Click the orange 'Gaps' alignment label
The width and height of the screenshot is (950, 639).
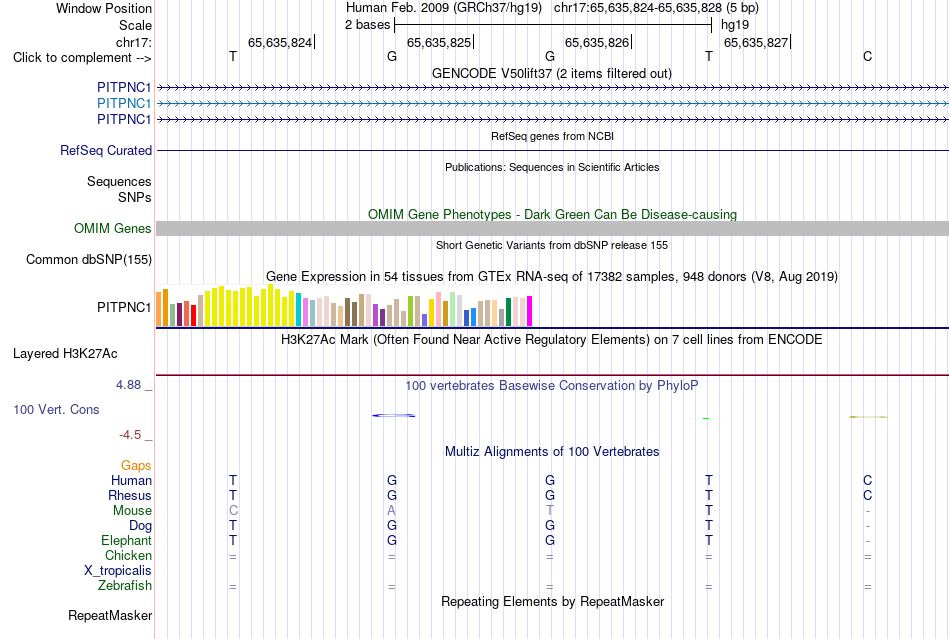(136, 465)
